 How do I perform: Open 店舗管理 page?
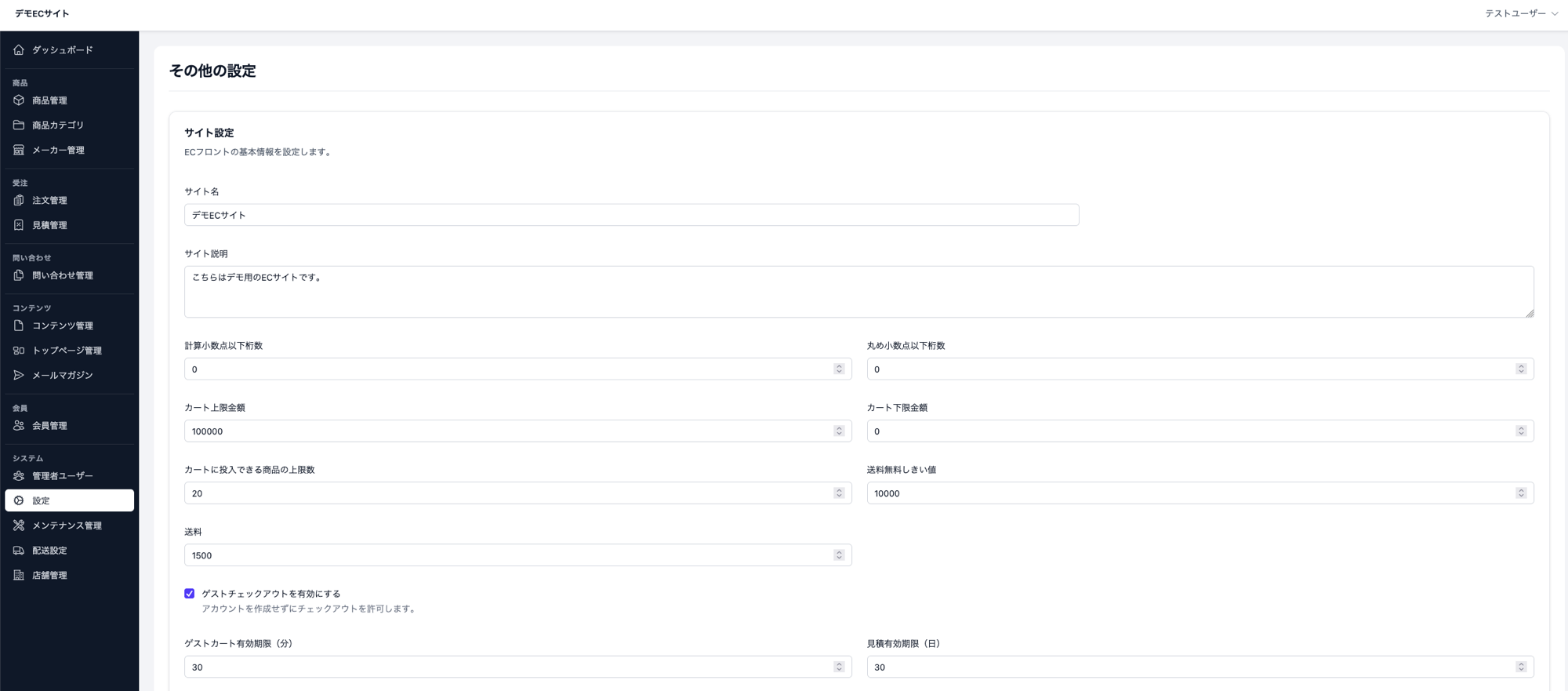(x=70, y=575)
